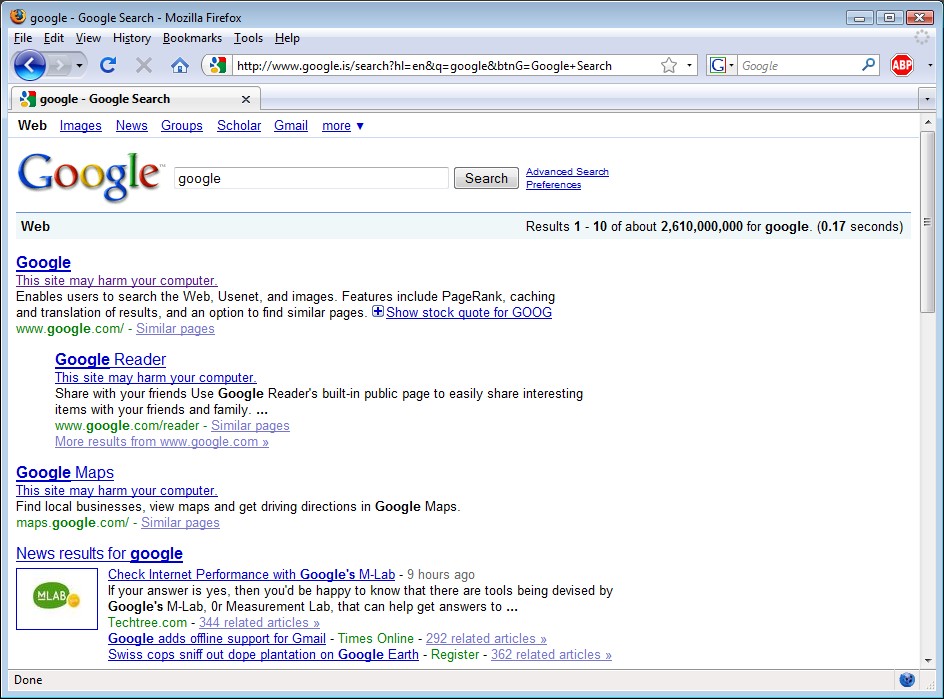Click the vertical scrollbar up arrow
The height and width of the screenshot is (699, 944).
927,122
